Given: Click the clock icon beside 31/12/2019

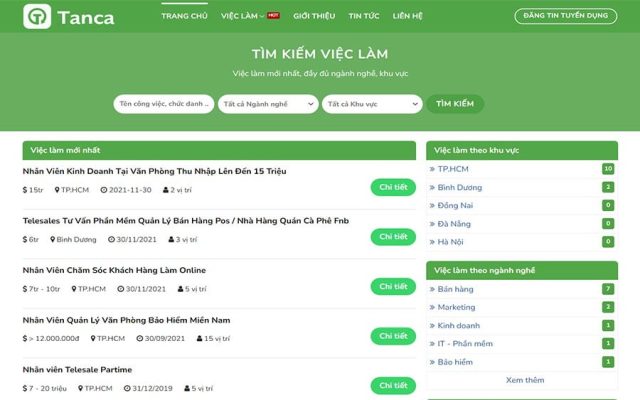Looking at the screenshot, I should (x=127, y=388).
